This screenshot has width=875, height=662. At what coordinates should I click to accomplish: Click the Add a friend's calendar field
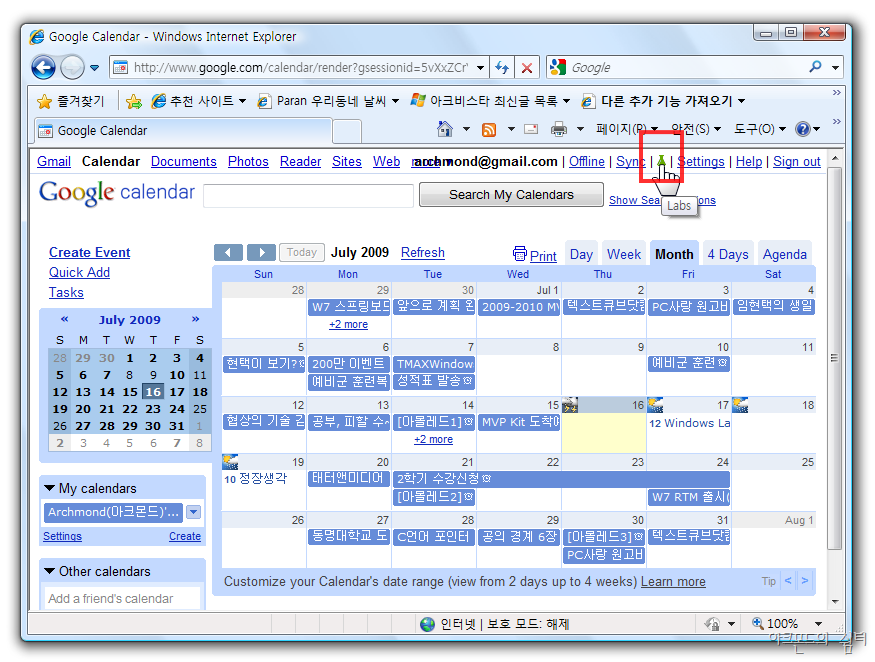pyautogui.click(x=122, y=598)
